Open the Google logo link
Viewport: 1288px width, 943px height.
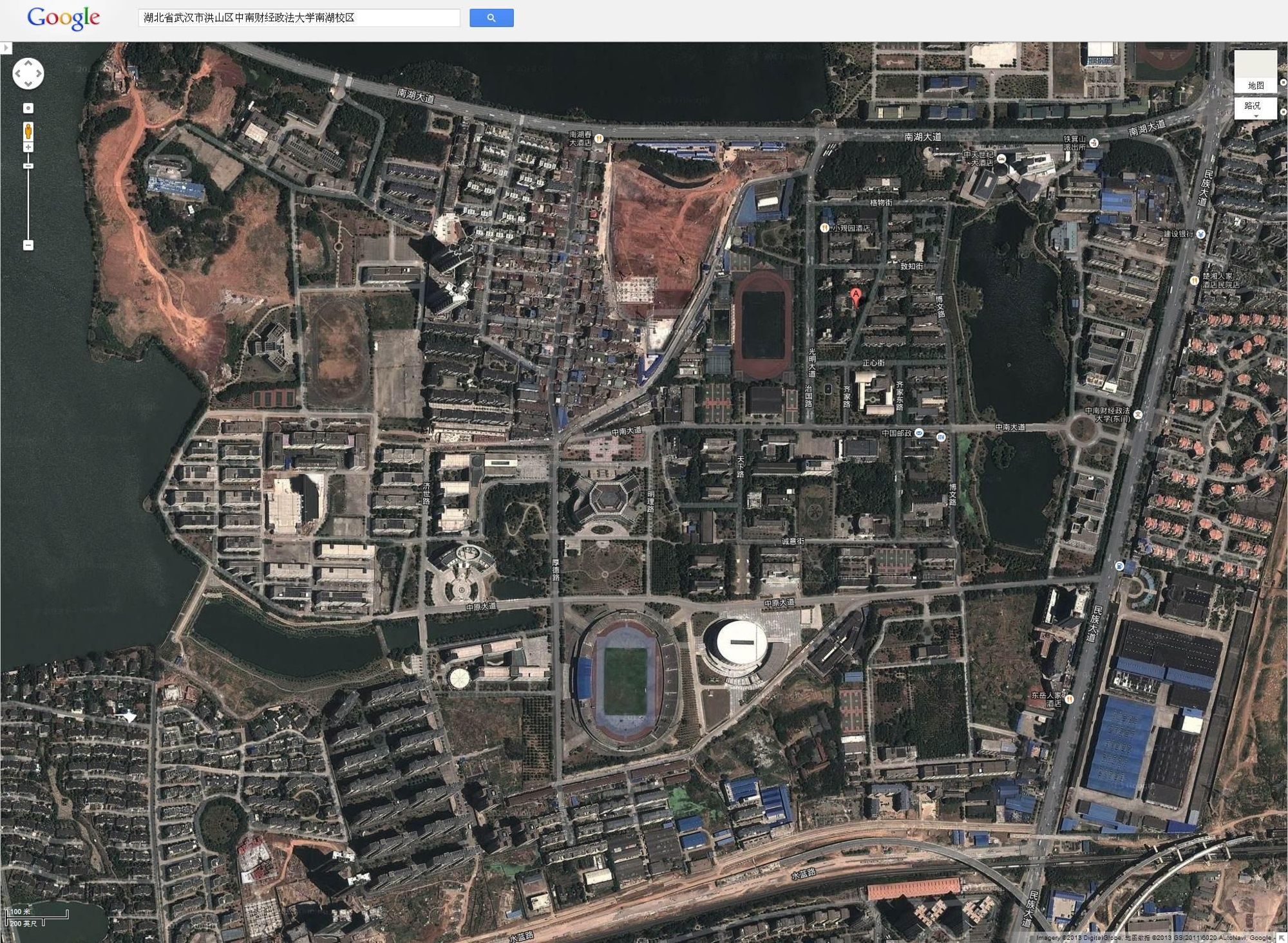tap(63, 18)
